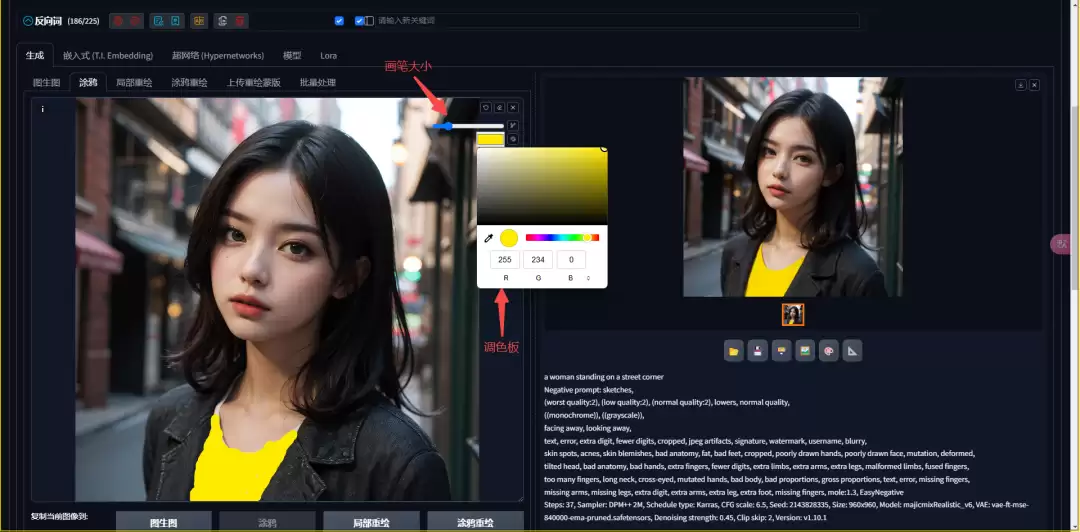This screenshot has height=532, width=1080.
Task: Send current image to 图生图
Action: click(164, 522)
